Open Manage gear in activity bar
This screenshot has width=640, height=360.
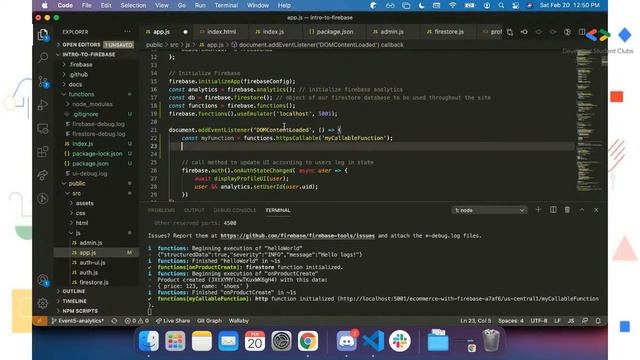[x=43, y=303]
